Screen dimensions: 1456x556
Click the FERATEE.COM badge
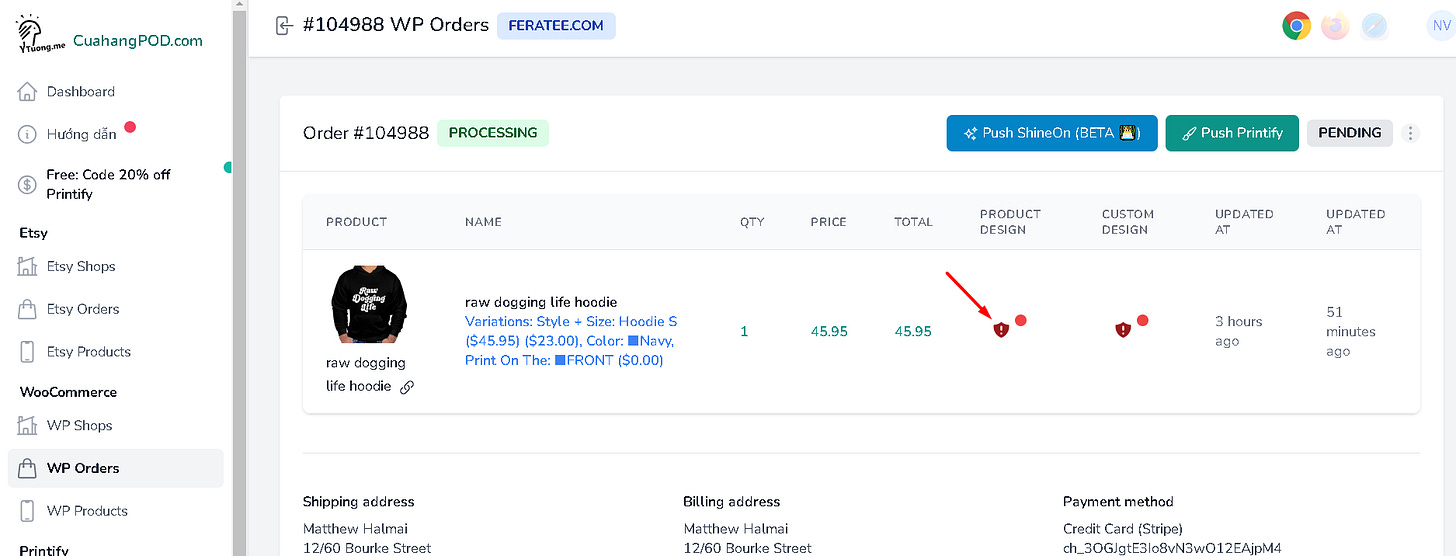pyautogui.click(x=556, y=26)
